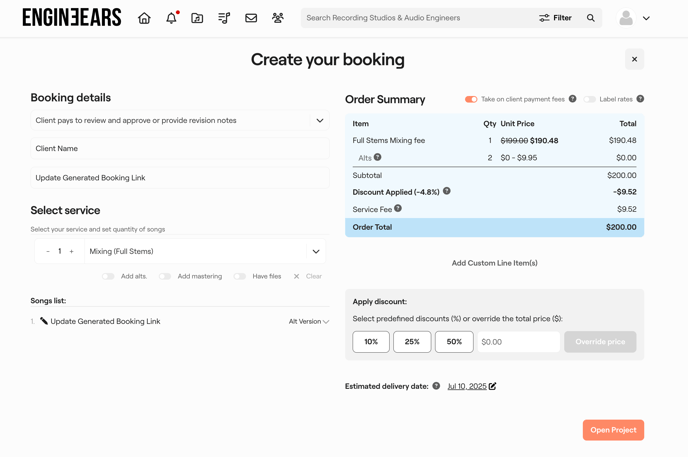
Task: Open the user profile menu
Action: pos(634,18)
